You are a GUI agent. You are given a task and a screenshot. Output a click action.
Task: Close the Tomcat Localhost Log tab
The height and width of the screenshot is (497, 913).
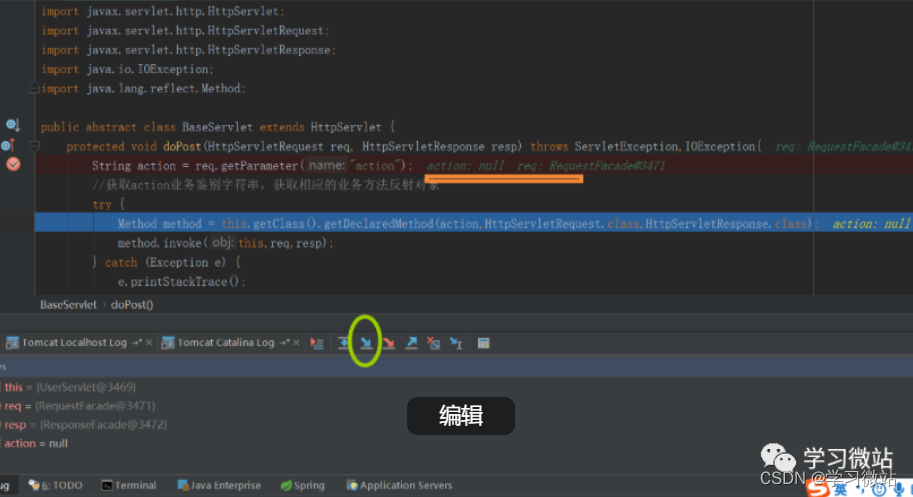point(149,343)
